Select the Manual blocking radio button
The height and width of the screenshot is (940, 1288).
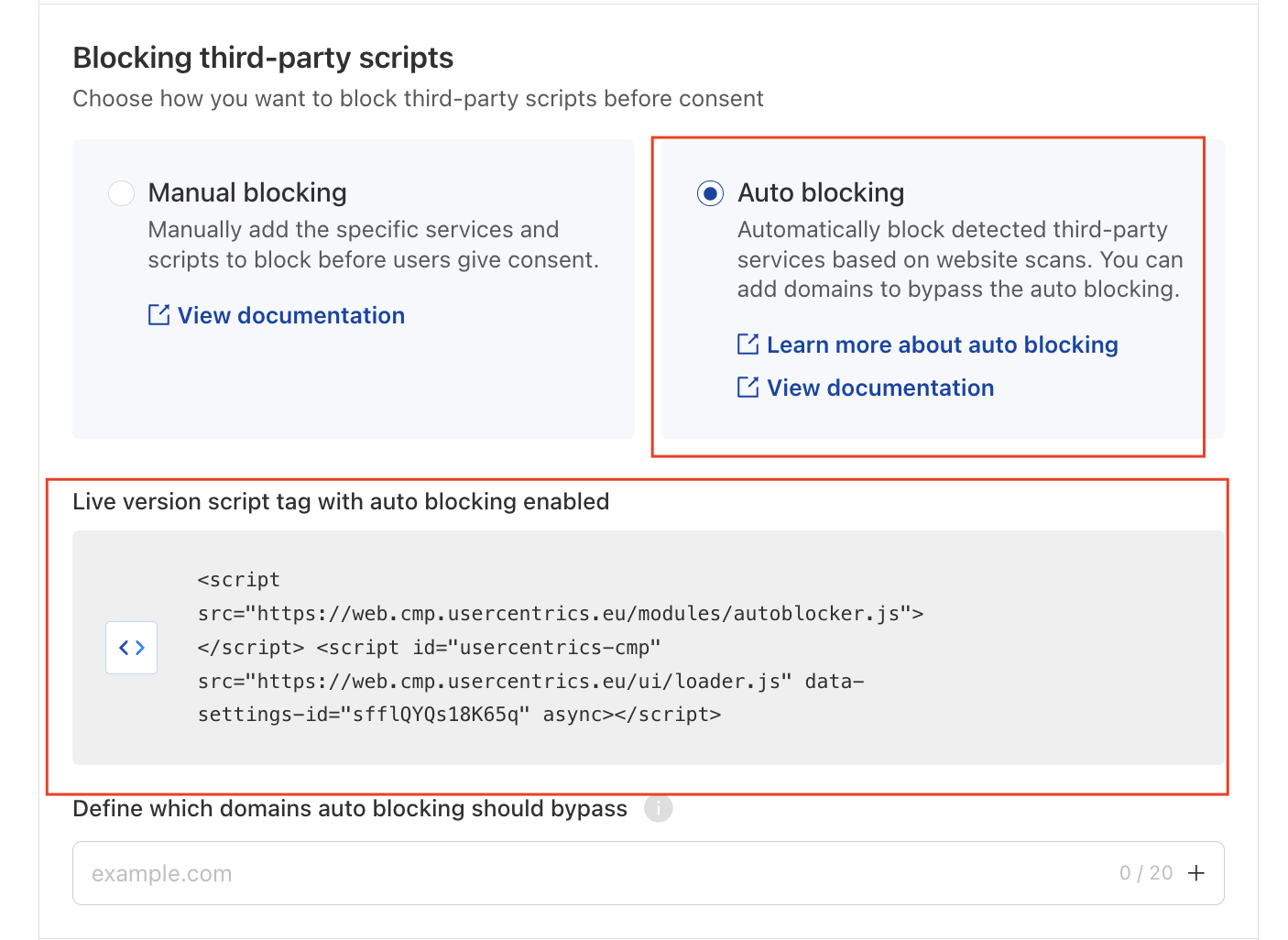pos(121,193)
